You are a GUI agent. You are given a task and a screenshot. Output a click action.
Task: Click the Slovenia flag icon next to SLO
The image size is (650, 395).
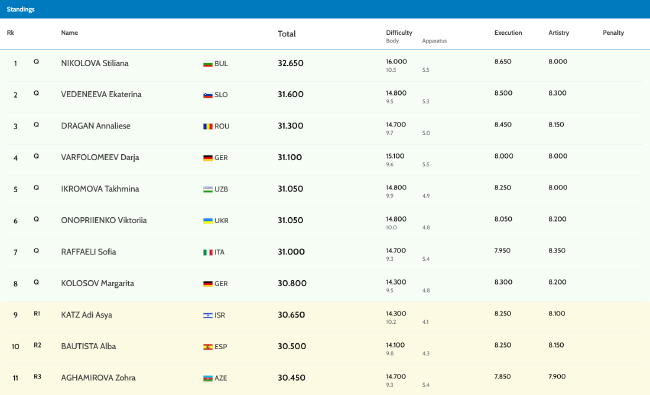(x=208, y=95)
